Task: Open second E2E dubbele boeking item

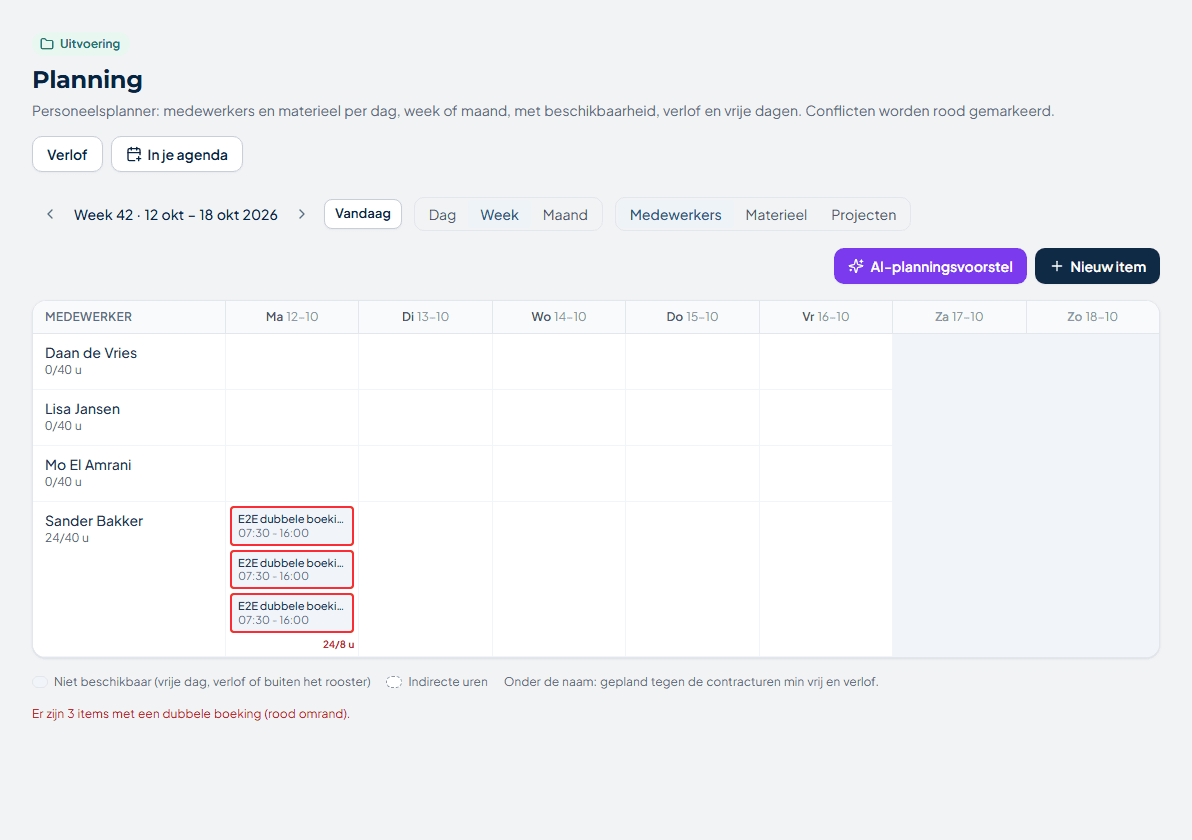Action: [292, 569]
